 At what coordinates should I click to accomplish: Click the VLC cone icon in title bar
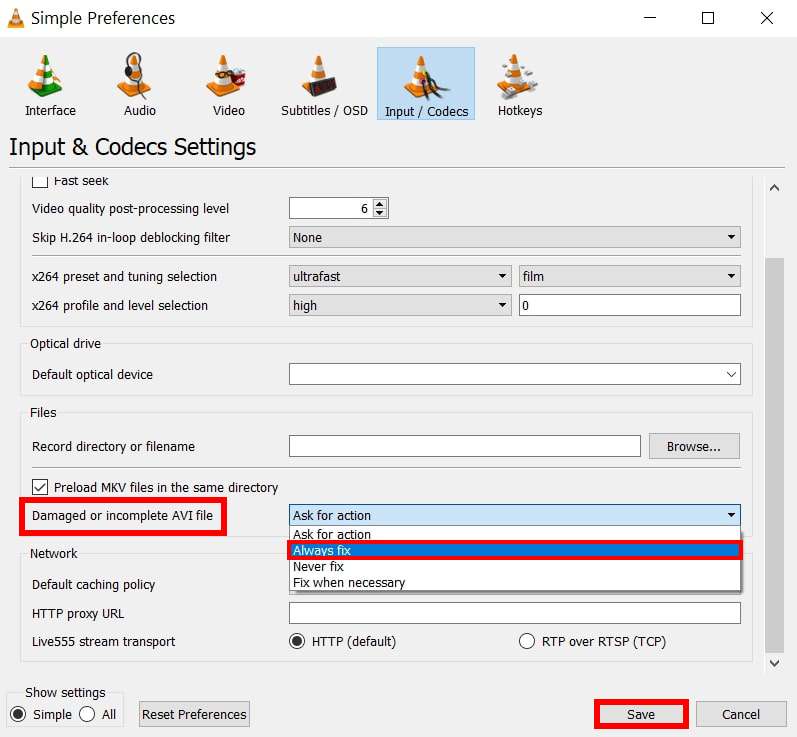click(x=16, y=18)
